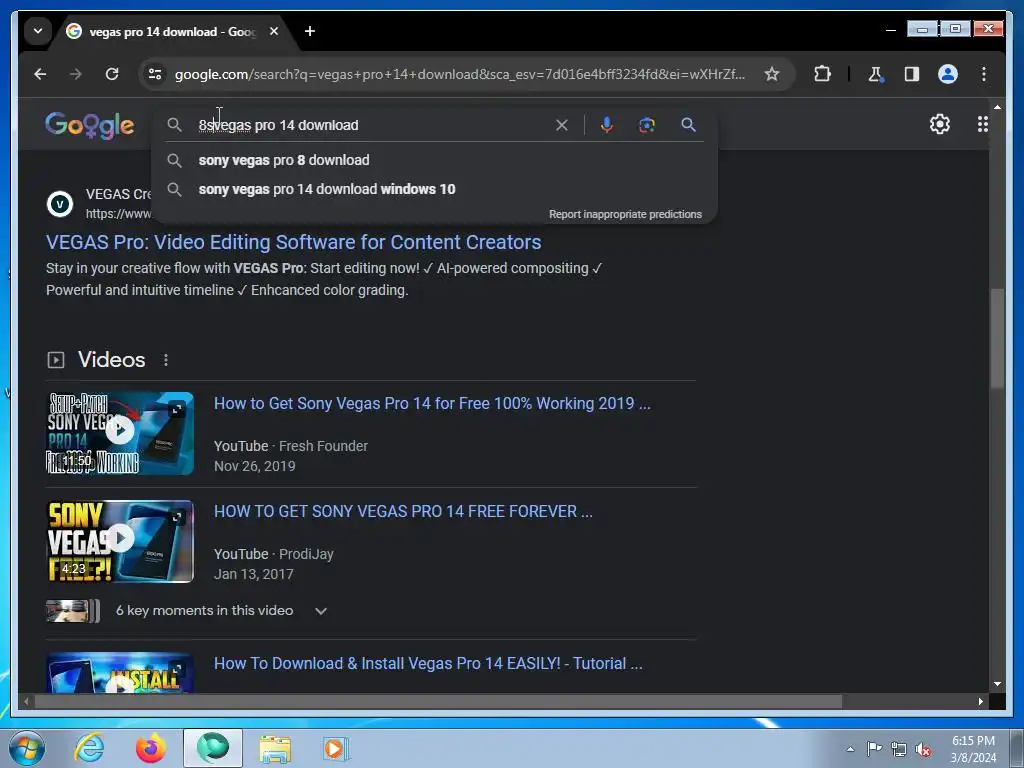The width and height of the screenshot is (1024, 768).
Task: Open Action Center flag icon
Action: [x=874, y=749]
